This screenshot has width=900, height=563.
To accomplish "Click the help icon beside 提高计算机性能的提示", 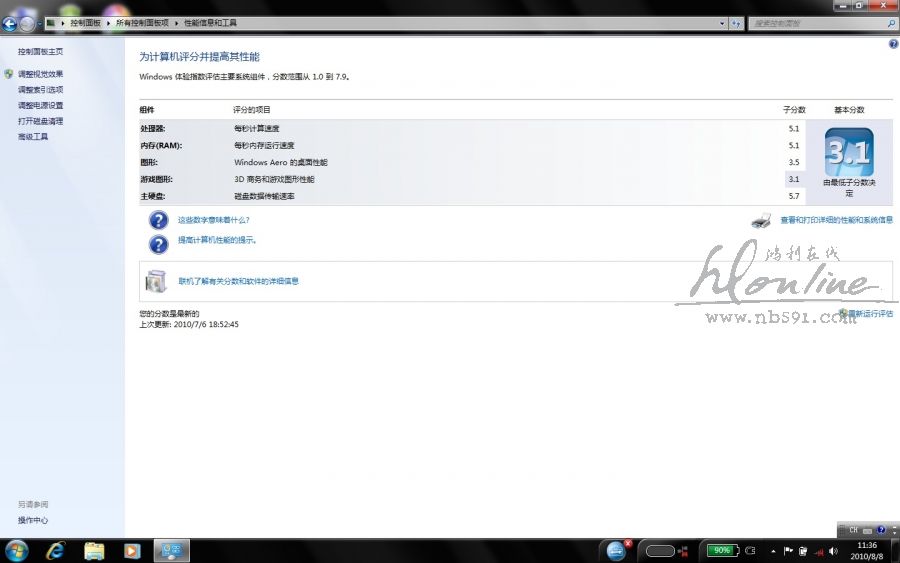I will pyautogui.click(x=158, y=243).
